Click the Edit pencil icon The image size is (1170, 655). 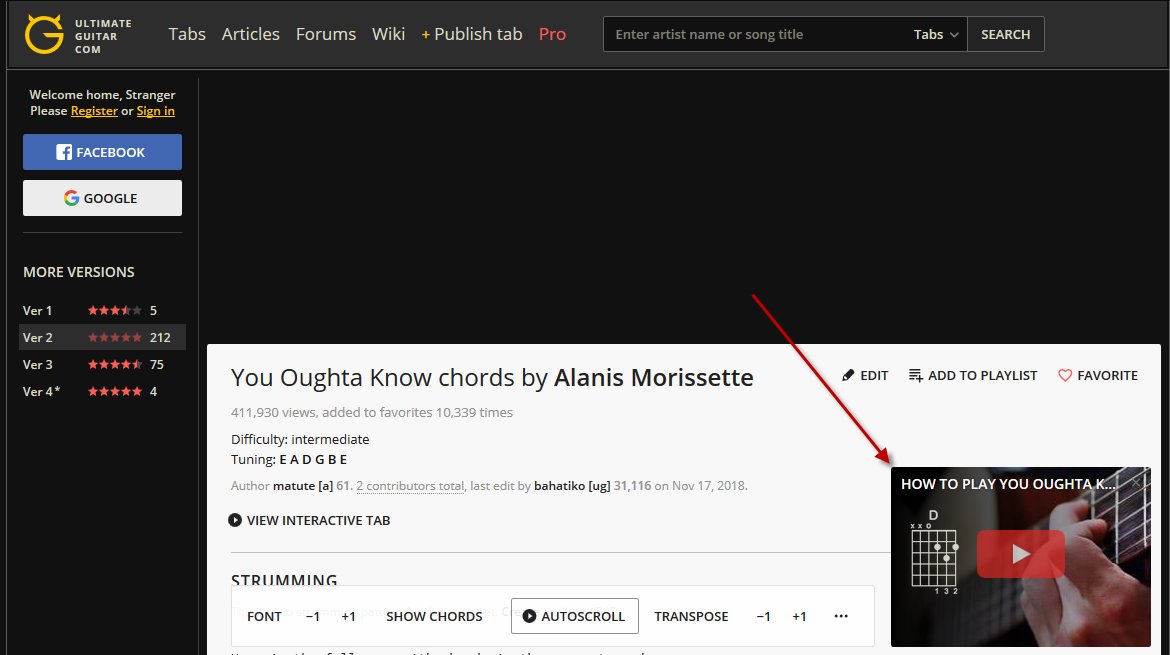click(x=847, y=375)
